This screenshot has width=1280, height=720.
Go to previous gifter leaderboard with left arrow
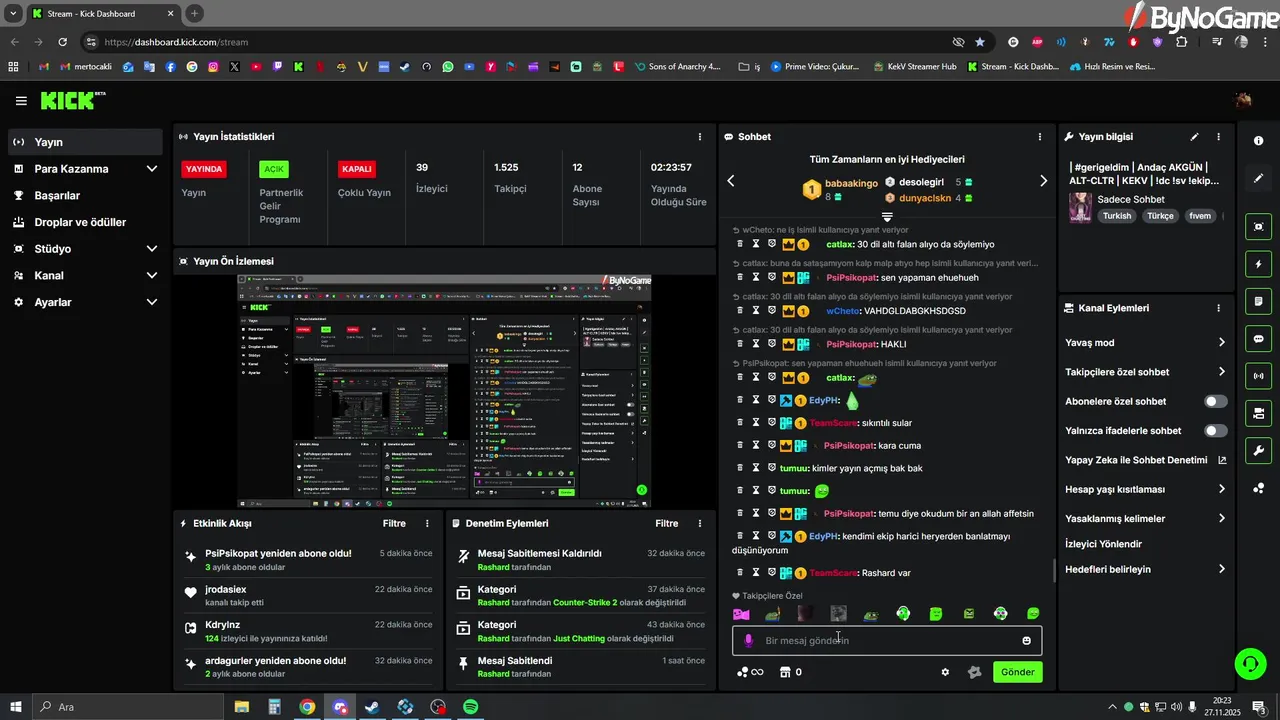tap(731, 181)
